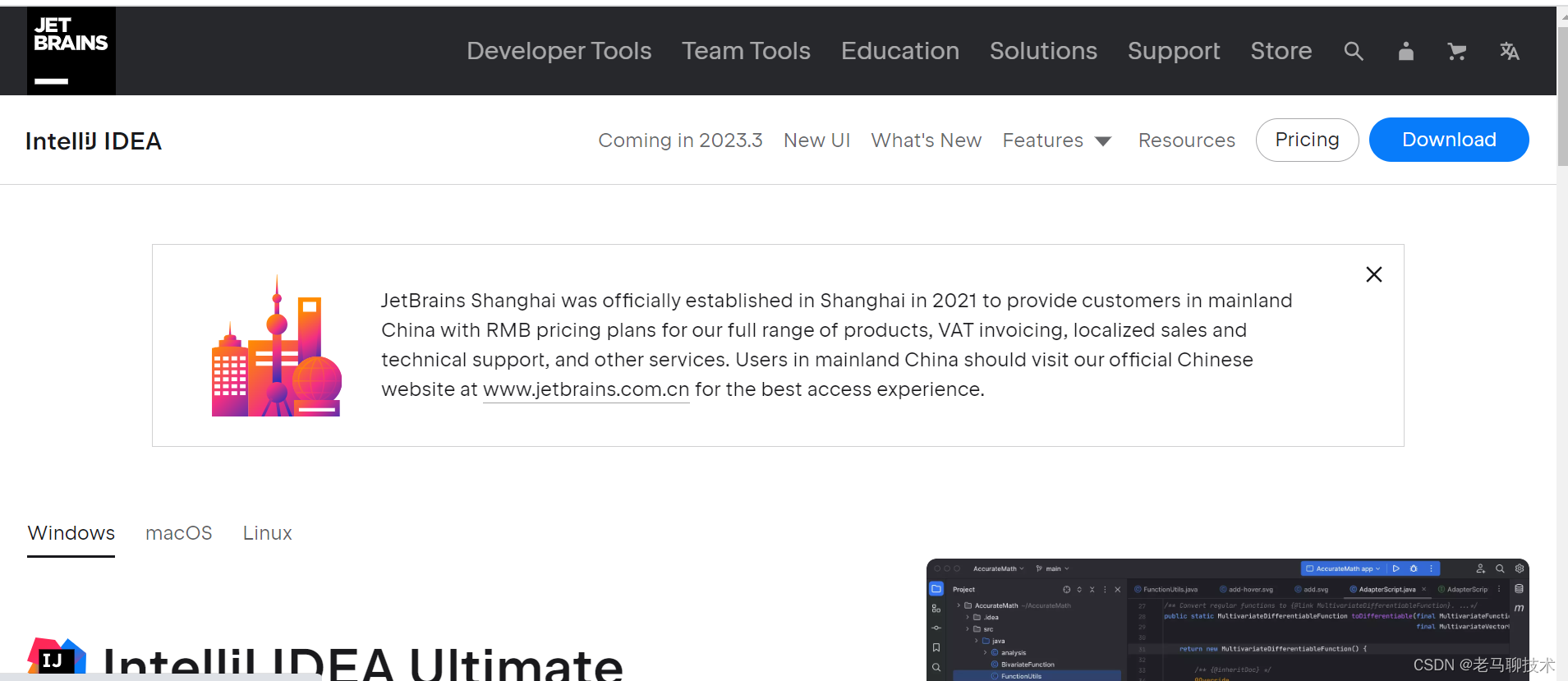Select BivariateFunction in project tree
This screenshot has height=681, width=1568.
pos(1023,665)
